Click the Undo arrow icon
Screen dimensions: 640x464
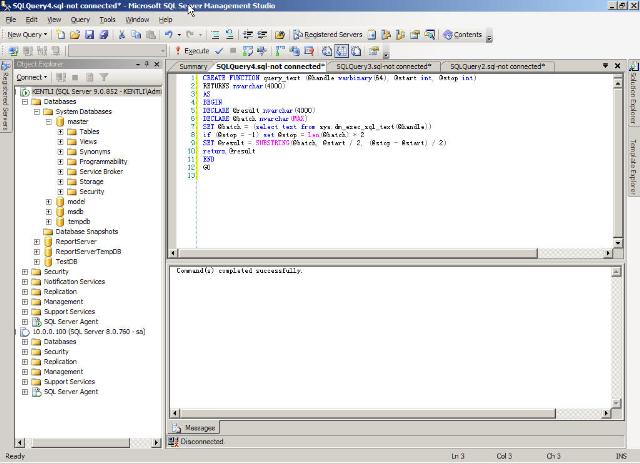click(168, 34)
